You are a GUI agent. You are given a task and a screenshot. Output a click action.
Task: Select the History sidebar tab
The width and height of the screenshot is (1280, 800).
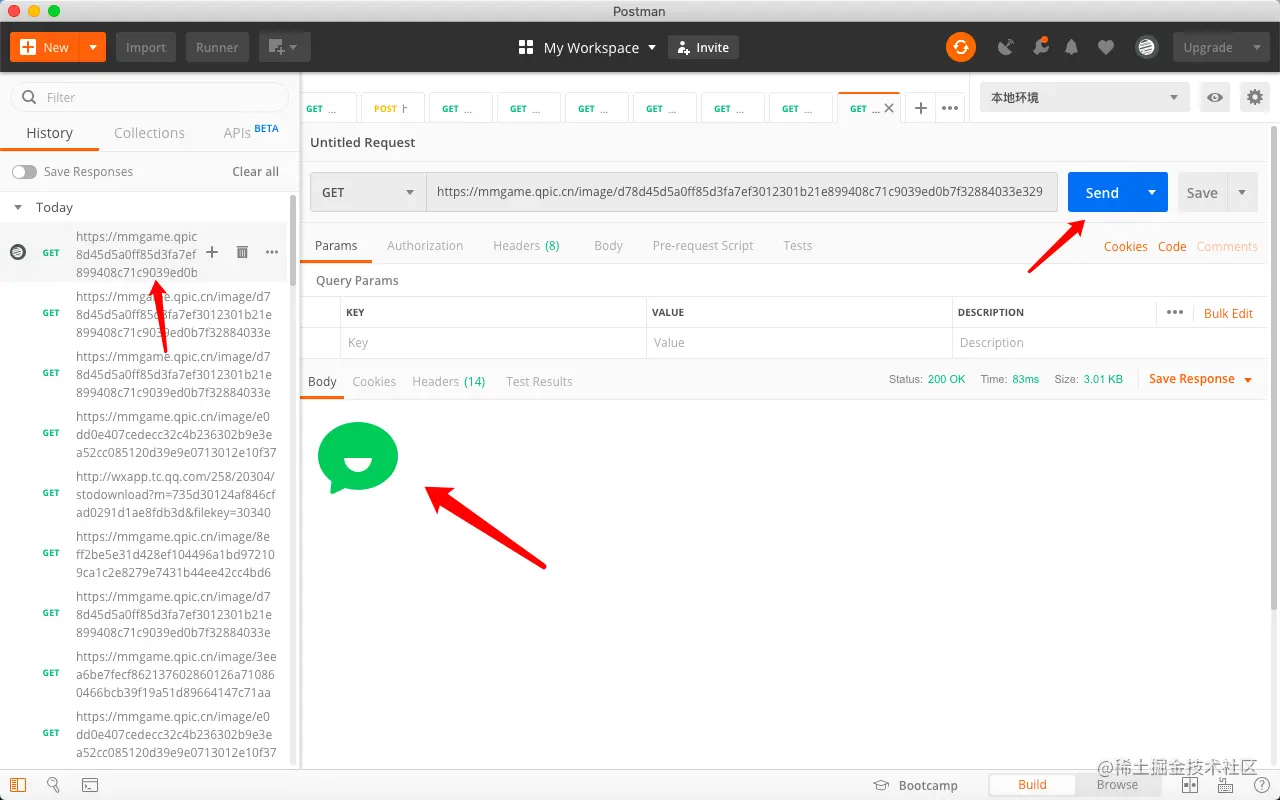coord(49,133)
